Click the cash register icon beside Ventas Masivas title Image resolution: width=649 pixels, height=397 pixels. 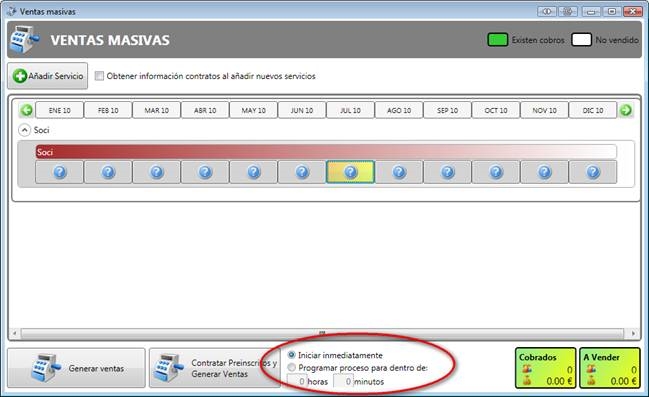click(x=24, y=40)
